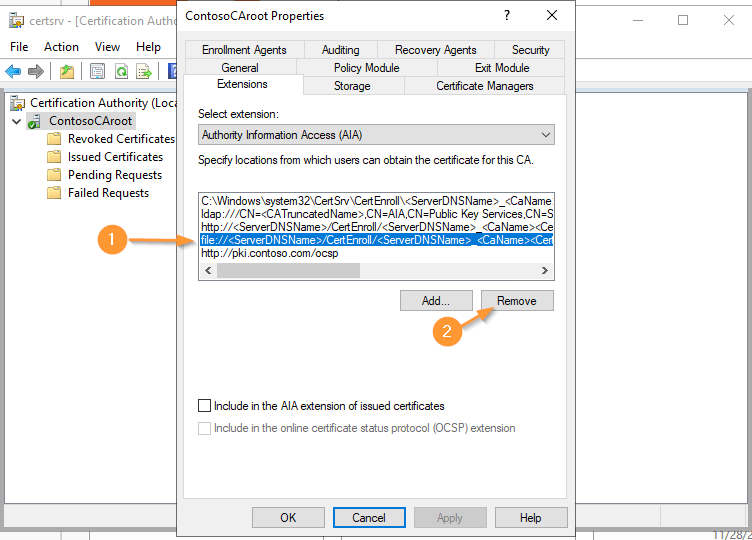
Task: Click the Refresh toolbar icon
Action: pos(121,72)
